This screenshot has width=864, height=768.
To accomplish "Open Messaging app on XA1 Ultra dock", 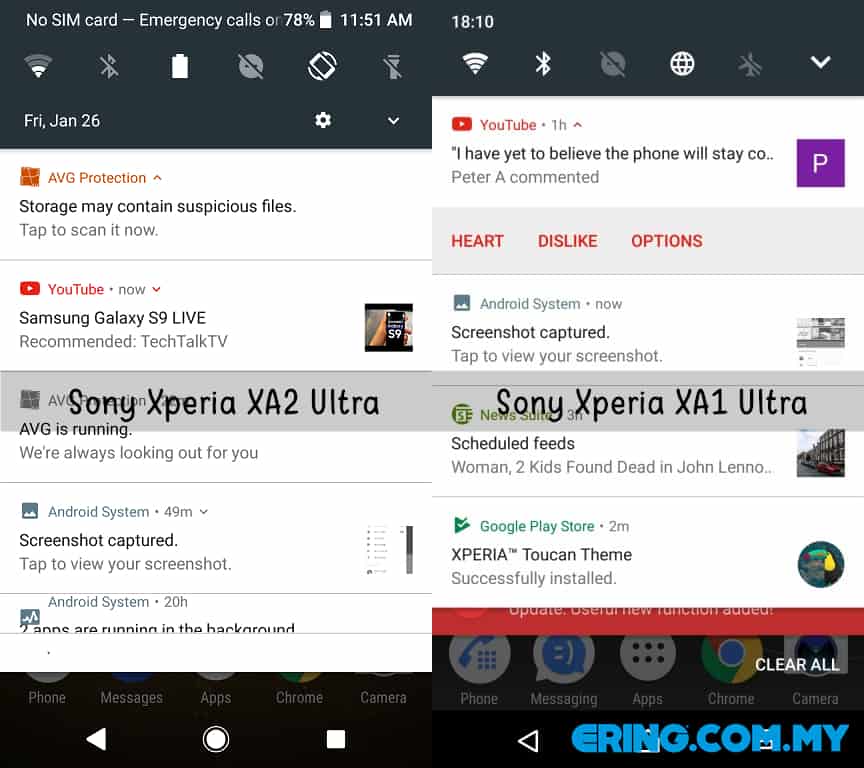I will 564,669.
